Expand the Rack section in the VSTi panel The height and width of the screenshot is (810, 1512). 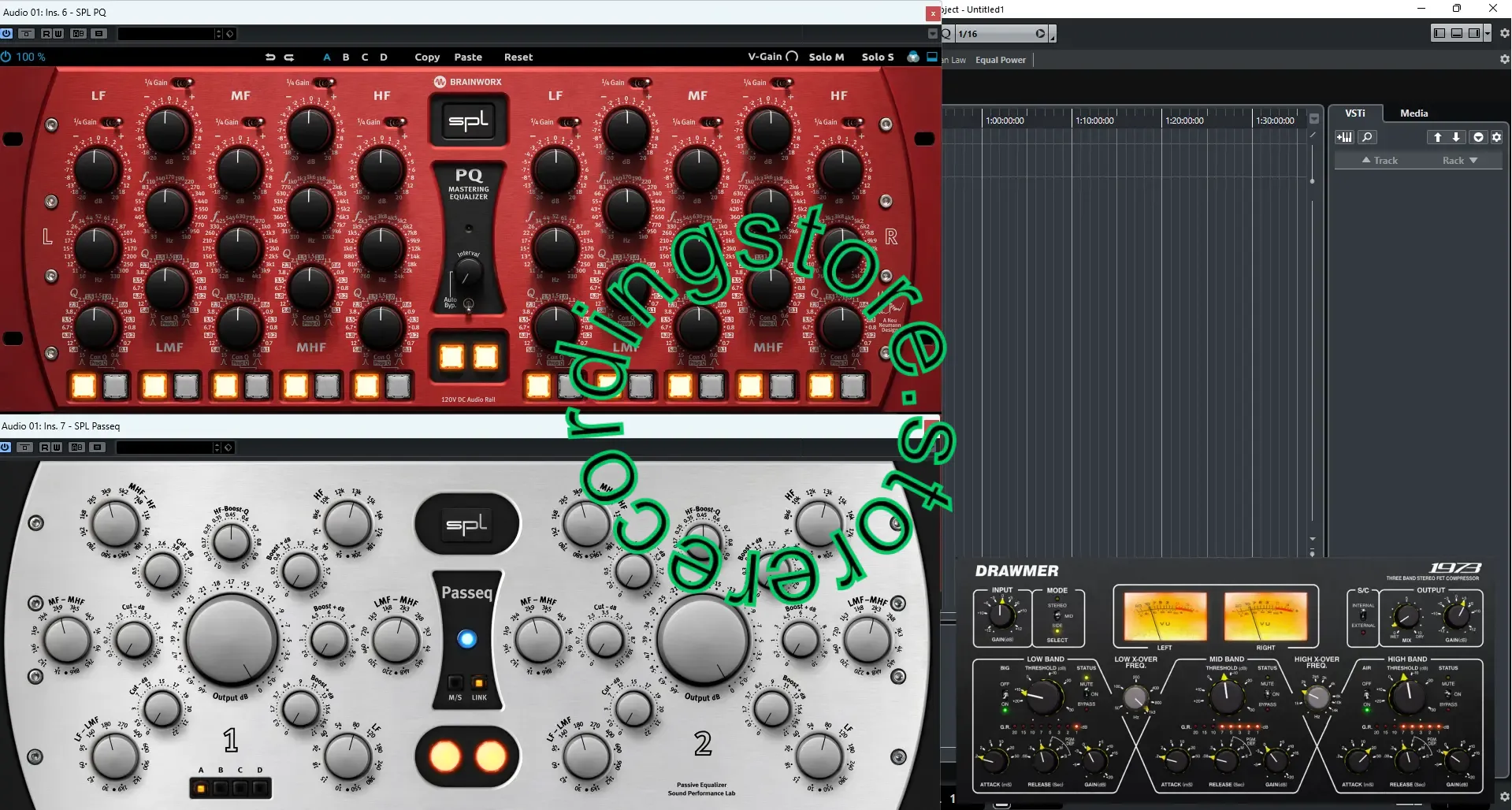click(x=1460, y=161)
